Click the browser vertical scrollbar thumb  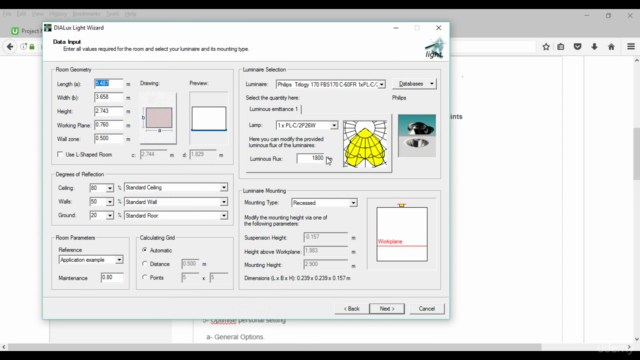pyautogui.click(x=636, y=153)
